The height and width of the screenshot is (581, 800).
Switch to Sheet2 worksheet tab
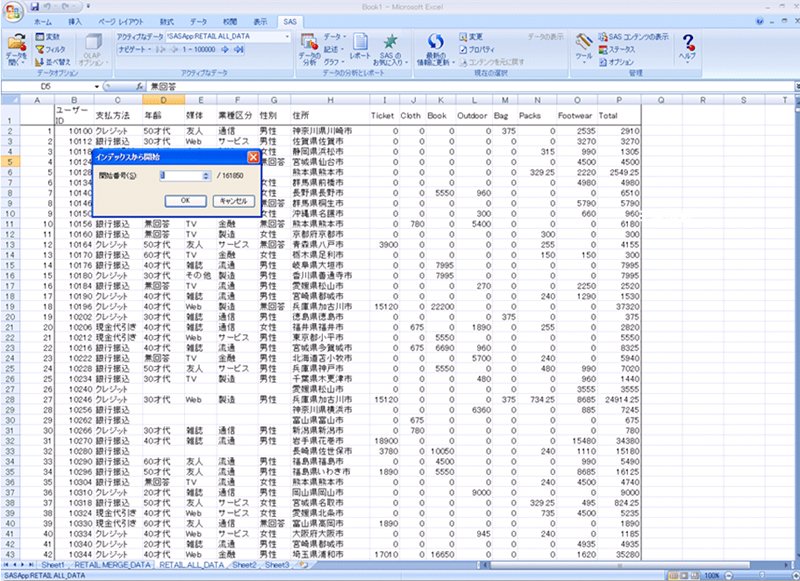coord(244,565)
